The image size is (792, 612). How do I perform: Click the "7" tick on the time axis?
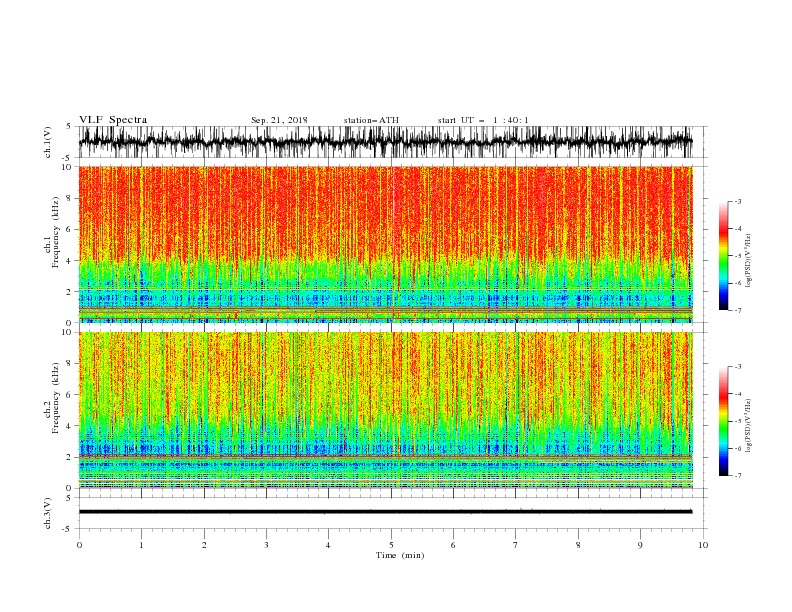tap(516, 545)
